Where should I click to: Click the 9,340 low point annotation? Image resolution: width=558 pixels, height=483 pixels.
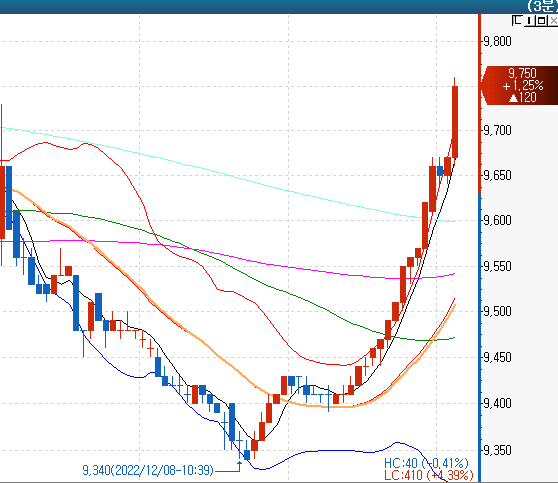[148, 470]
